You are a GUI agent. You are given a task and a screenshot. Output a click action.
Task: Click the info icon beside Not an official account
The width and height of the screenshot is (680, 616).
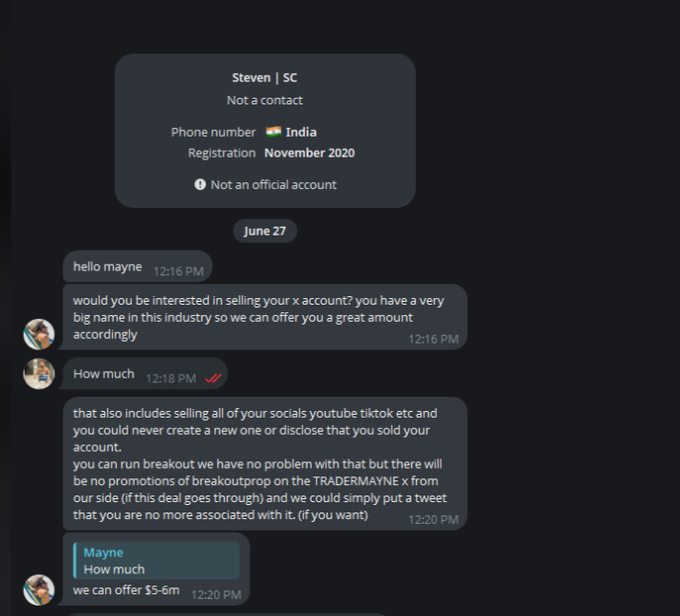(x=200, y=185)
